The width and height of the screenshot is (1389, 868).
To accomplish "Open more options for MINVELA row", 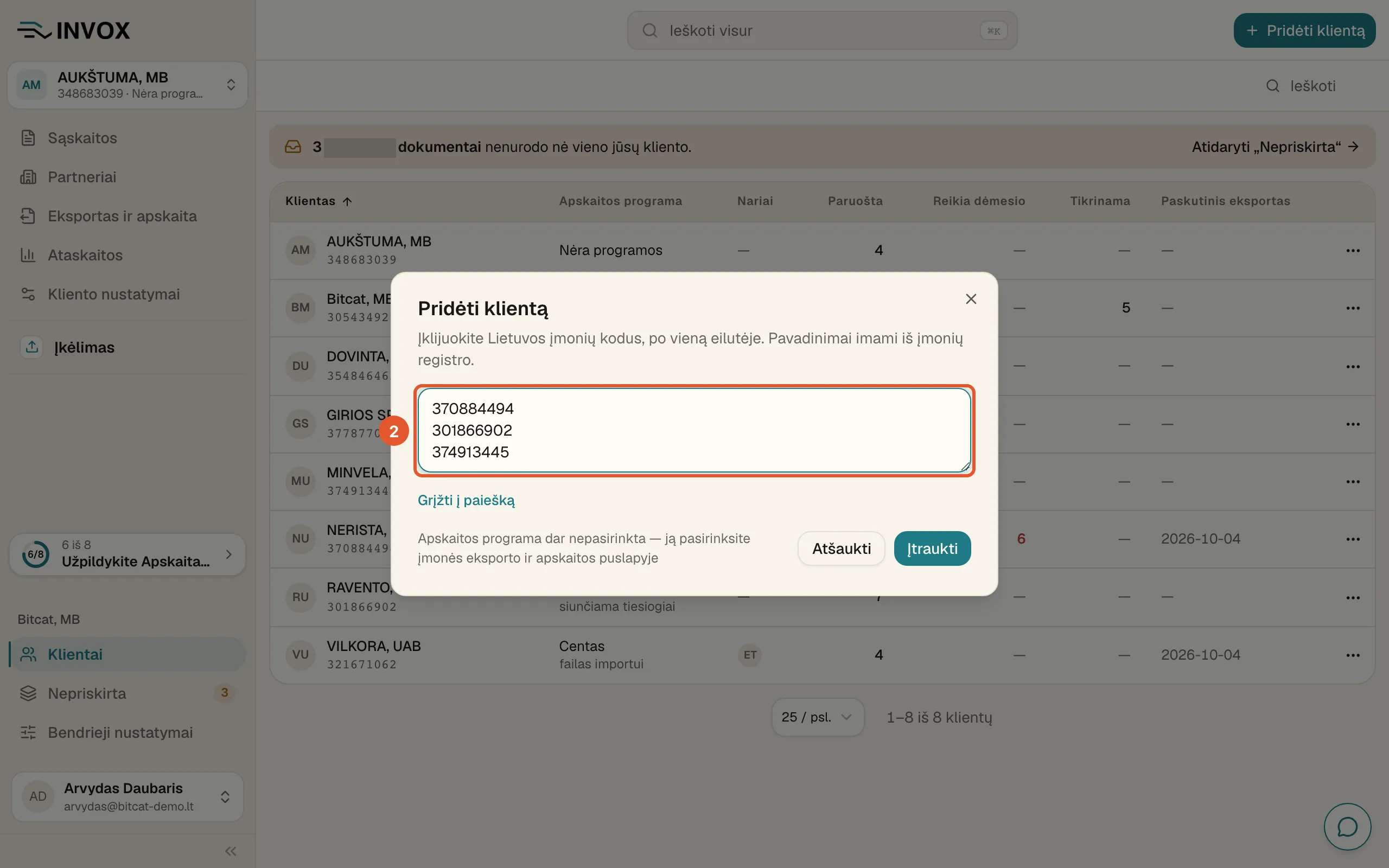I will (x=1353, y=481).
